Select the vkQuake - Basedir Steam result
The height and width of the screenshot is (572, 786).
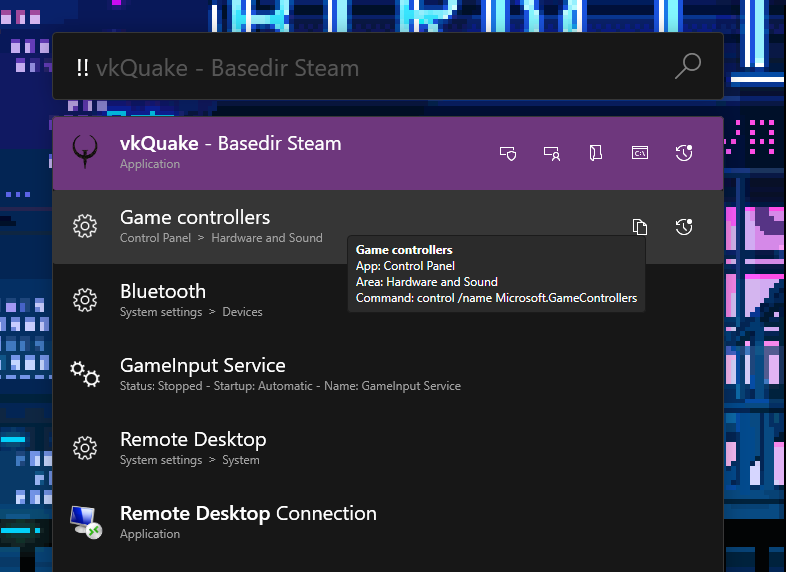388,153
